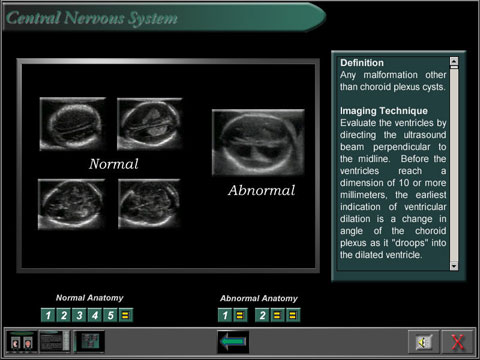Select Normal Anatomy image 3
Viewport: 480px width, 360px height.
pyautogui.click(x=79, y=315)
